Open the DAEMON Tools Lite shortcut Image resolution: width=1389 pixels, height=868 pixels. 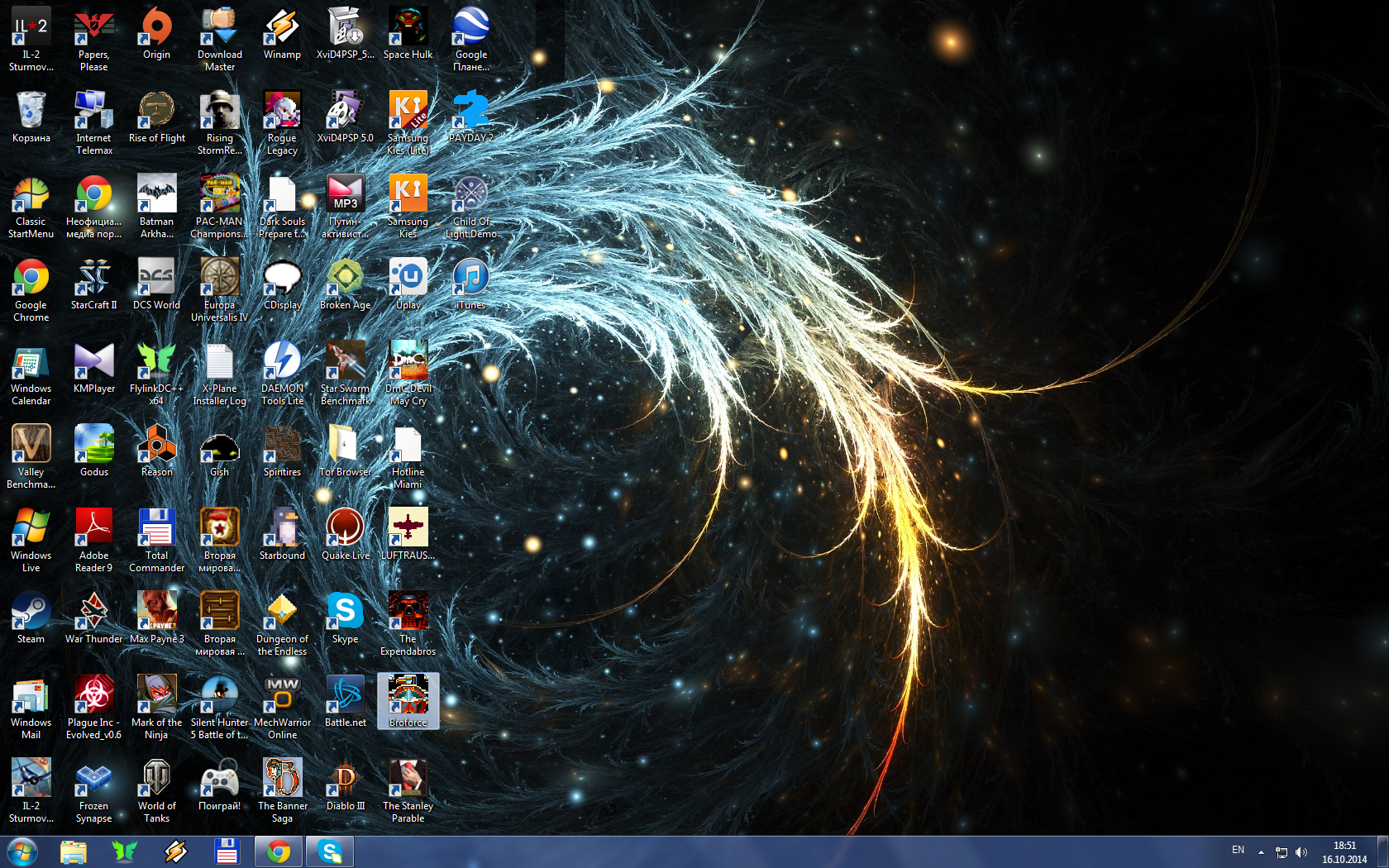coord(282,373)
